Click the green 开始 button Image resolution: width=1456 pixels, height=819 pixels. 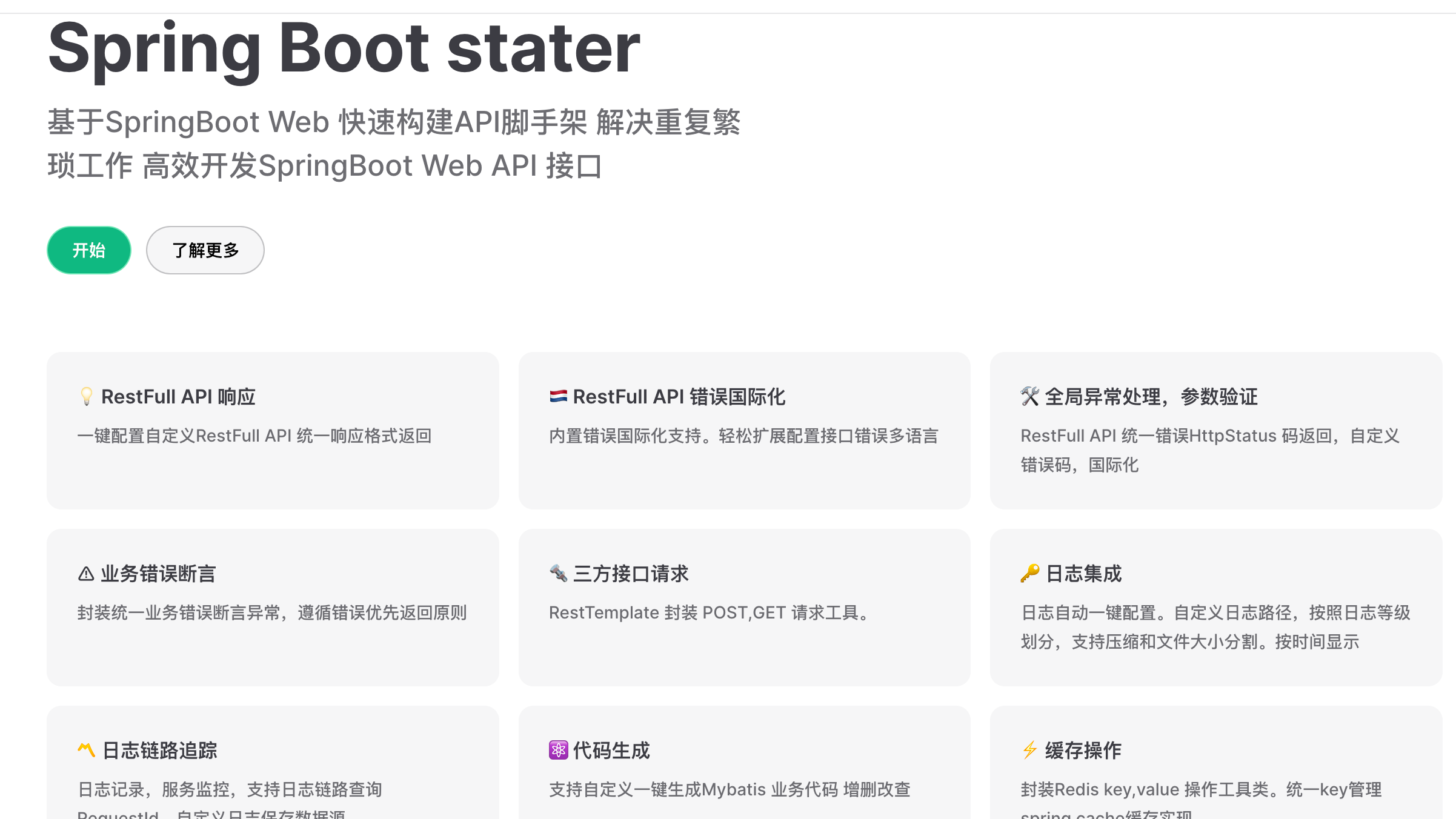tap(89, 250)
